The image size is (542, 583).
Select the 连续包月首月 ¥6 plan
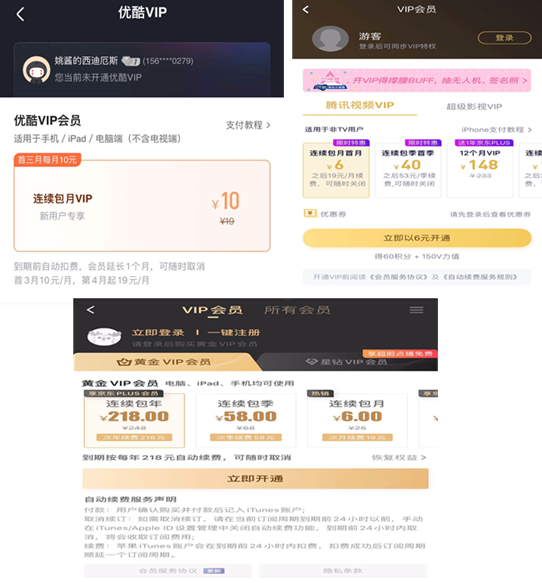coord(336,170)
